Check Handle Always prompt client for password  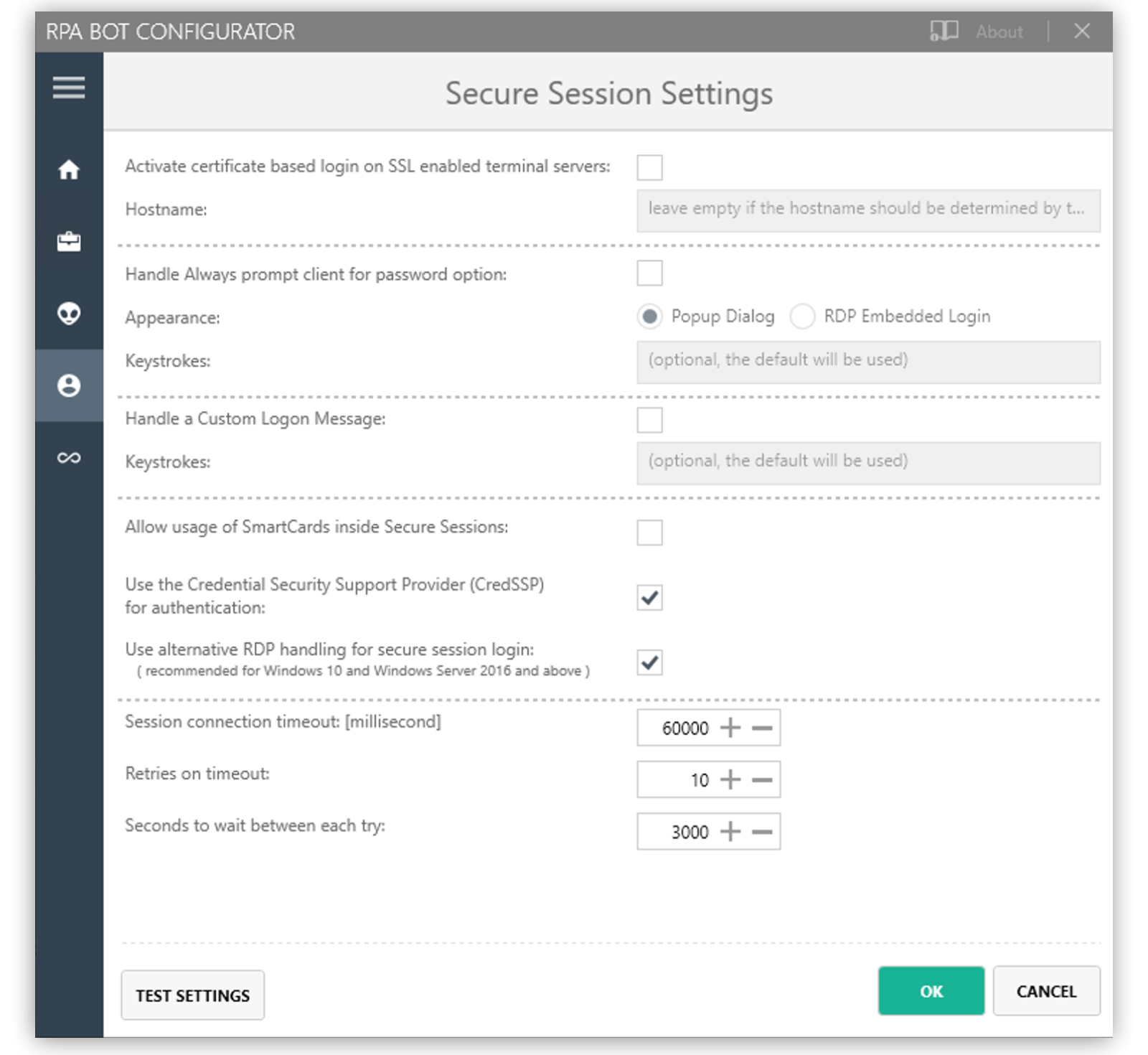[x=649, y=273]
